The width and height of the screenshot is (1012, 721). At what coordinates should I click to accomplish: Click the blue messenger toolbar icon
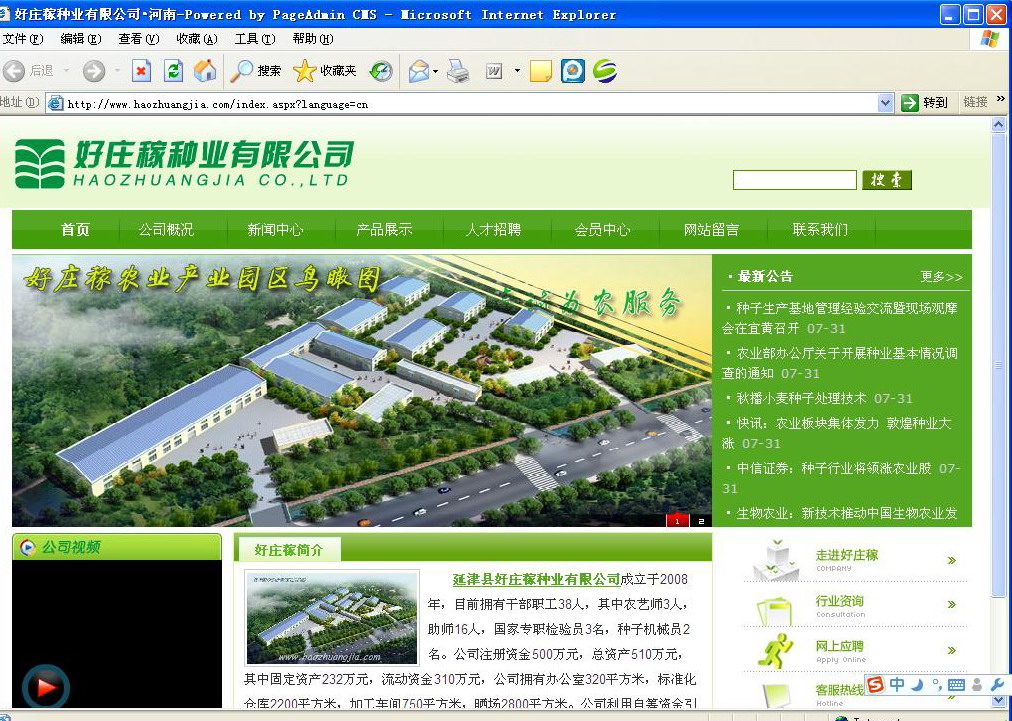point(572,71)
